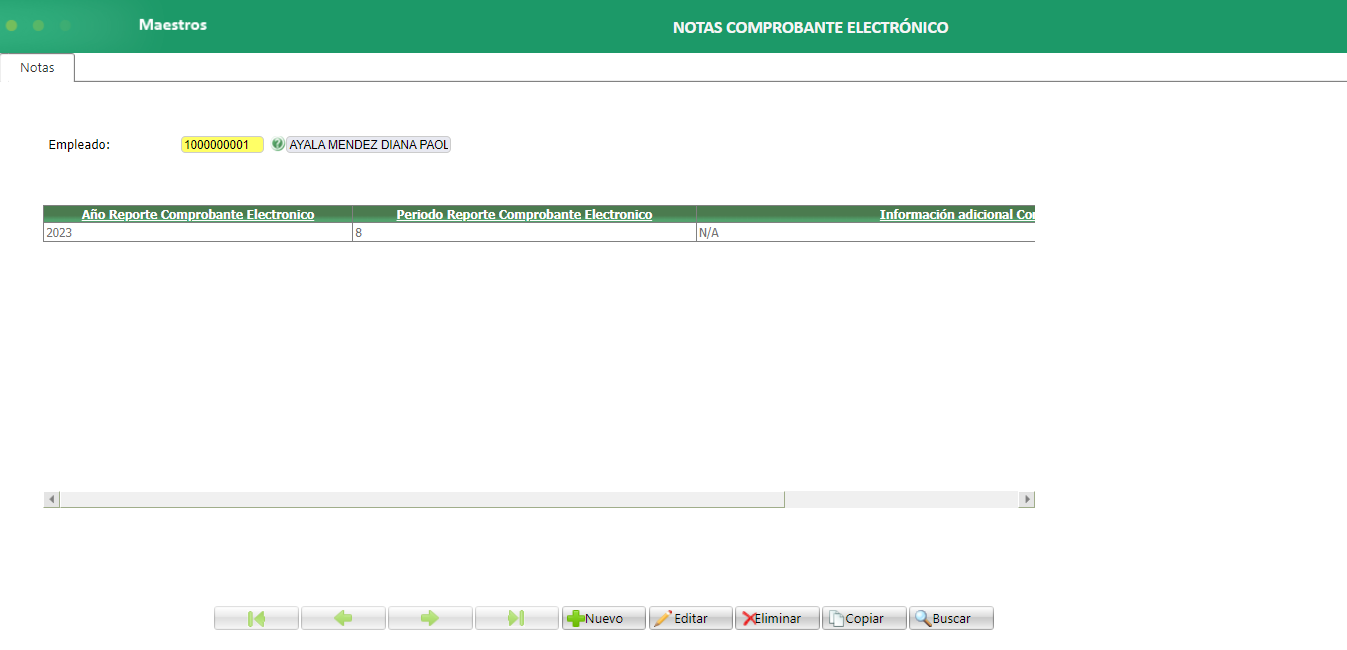Go to the previous record
Image resolution: width=1347 pixels, height=650 pixels.
tap(343, 618)
